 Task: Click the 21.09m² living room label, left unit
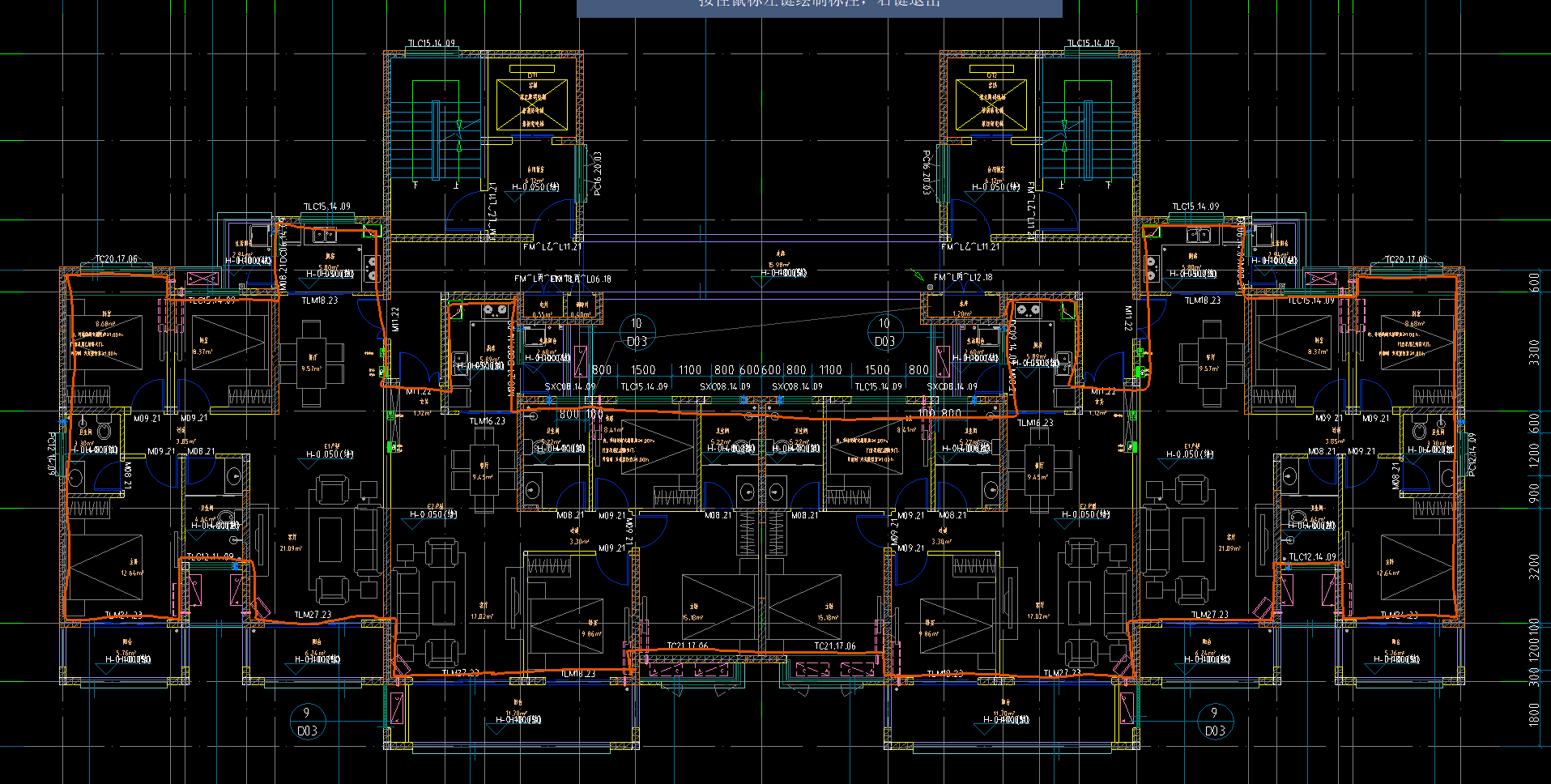click(291, 548)
